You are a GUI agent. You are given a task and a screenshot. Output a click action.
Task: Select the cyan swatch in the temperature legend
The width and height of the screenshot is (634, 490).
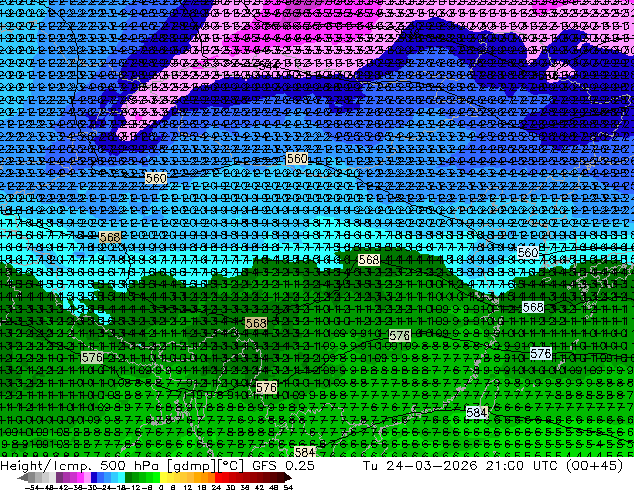pyautogui.click(x=121, y=478)
